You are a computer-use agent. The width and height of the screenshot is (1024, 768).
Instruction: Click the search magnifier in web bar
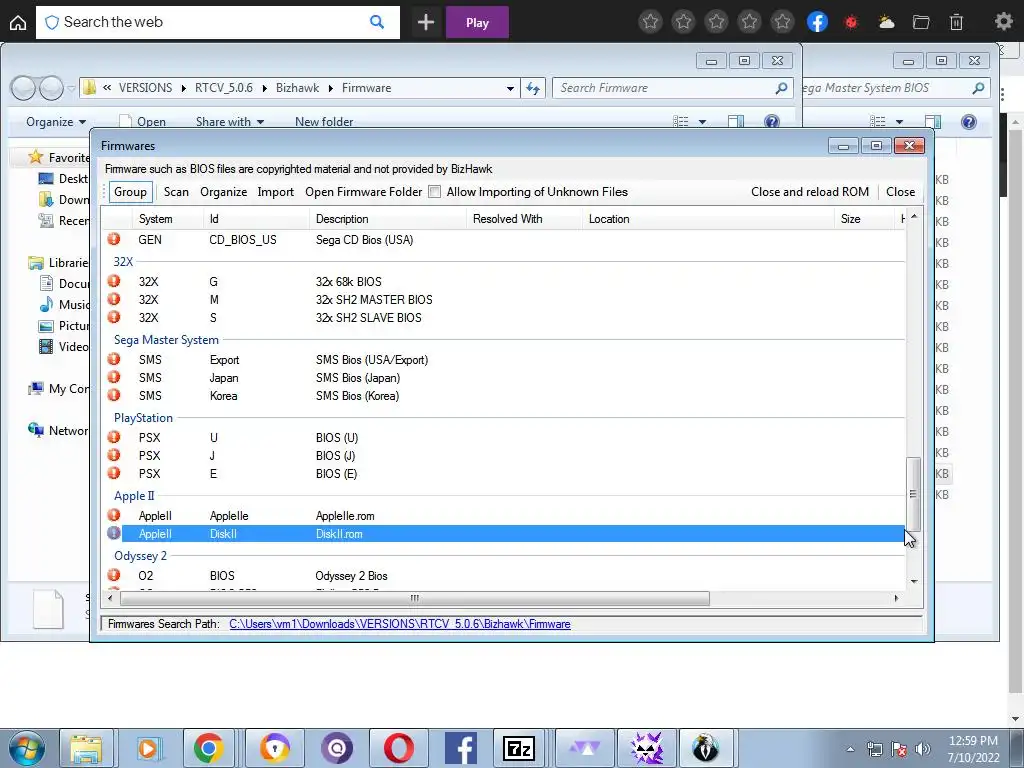(377, 22)
